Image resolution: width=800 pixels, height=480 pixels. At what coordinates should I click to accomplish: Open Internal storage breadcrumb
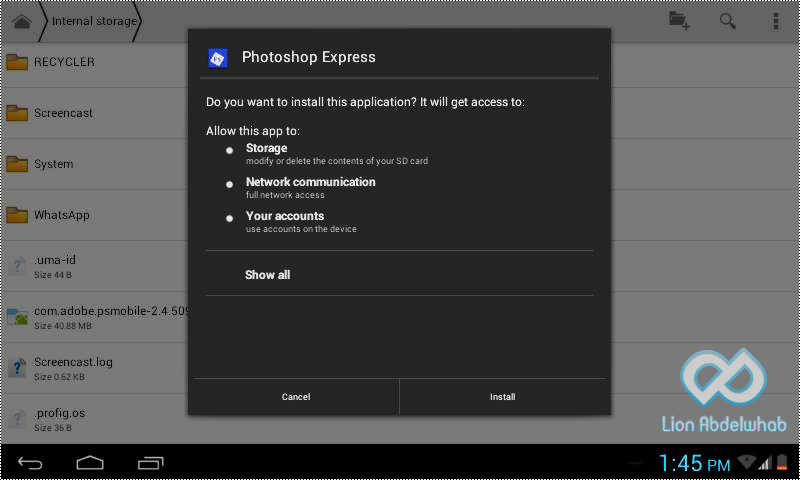pos(94,21)
